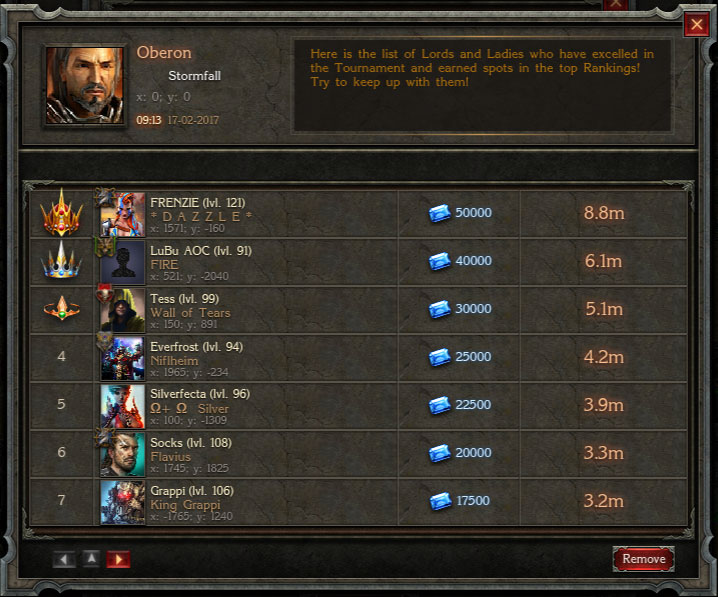Click the bronze tiara third-place icon
Viewport: 718px width, 597px height.
tap(61, 308)
